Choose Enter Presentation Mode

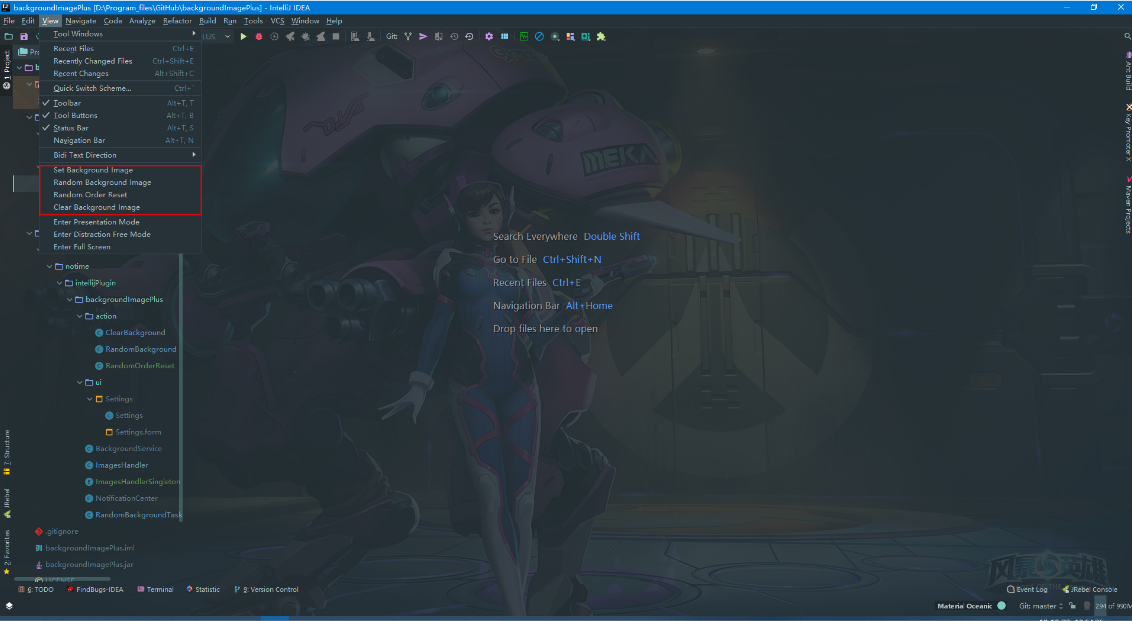120,222
